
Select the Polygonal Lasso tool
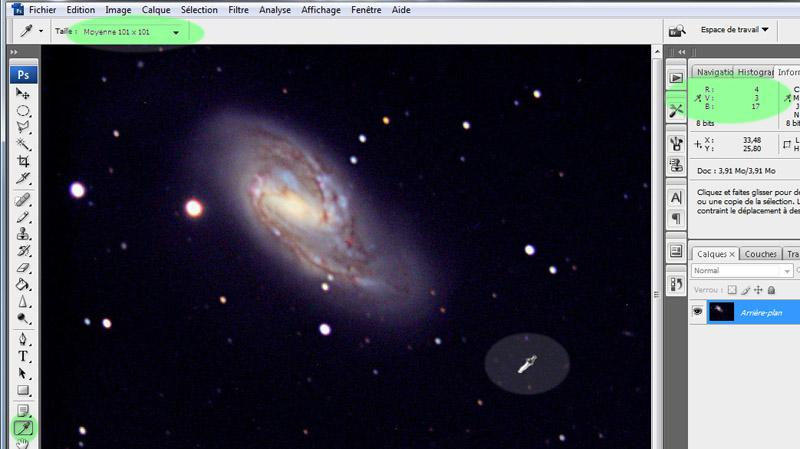[22, 127]
